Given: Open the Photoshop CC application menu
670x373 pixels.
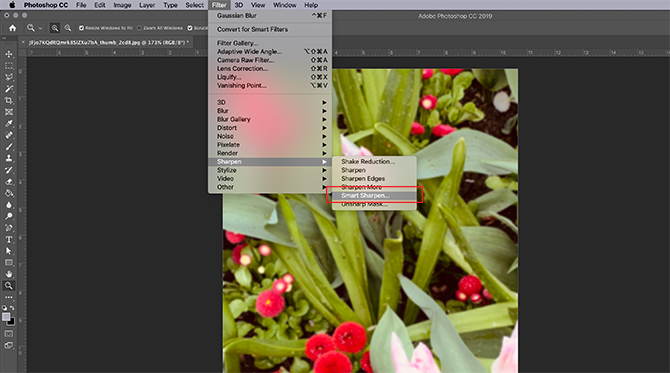Looking at the screenshot, I should click(x=46, y=5).
